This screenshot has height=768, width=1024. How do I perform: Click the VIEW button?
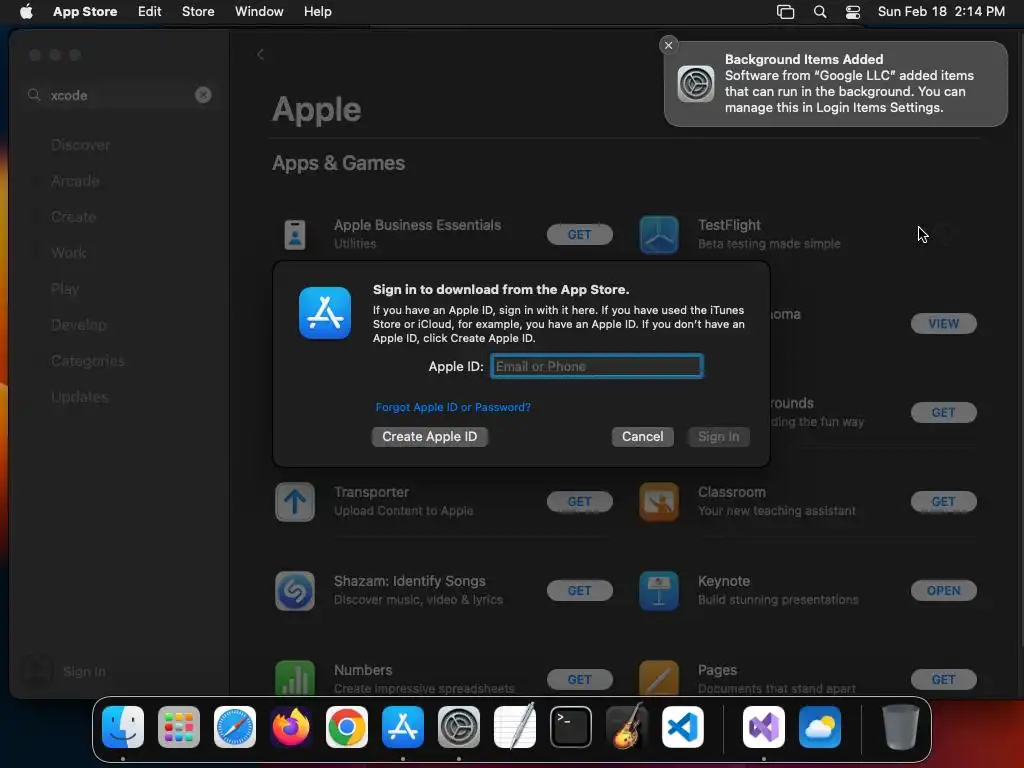tap(944, 323)
